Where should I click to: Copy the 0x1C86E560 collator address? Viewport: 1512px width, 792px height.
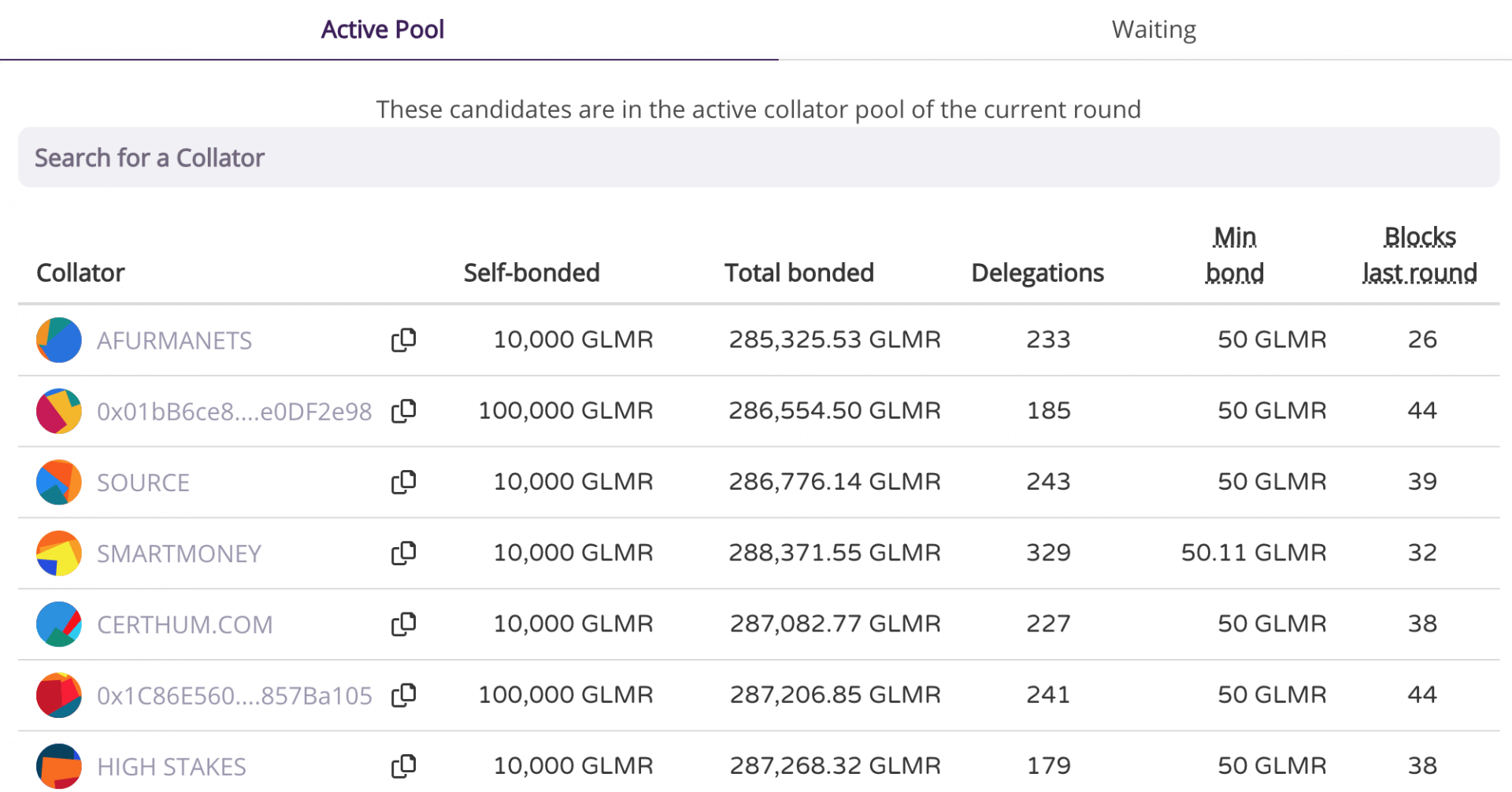click(403, 695)
